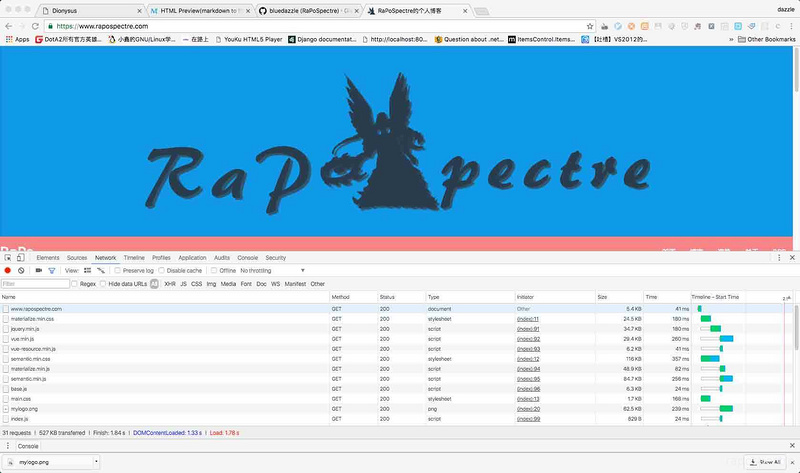
Task: Show the overview waterfall view icon
Action: pyautogui.click(x=101, y=270)
